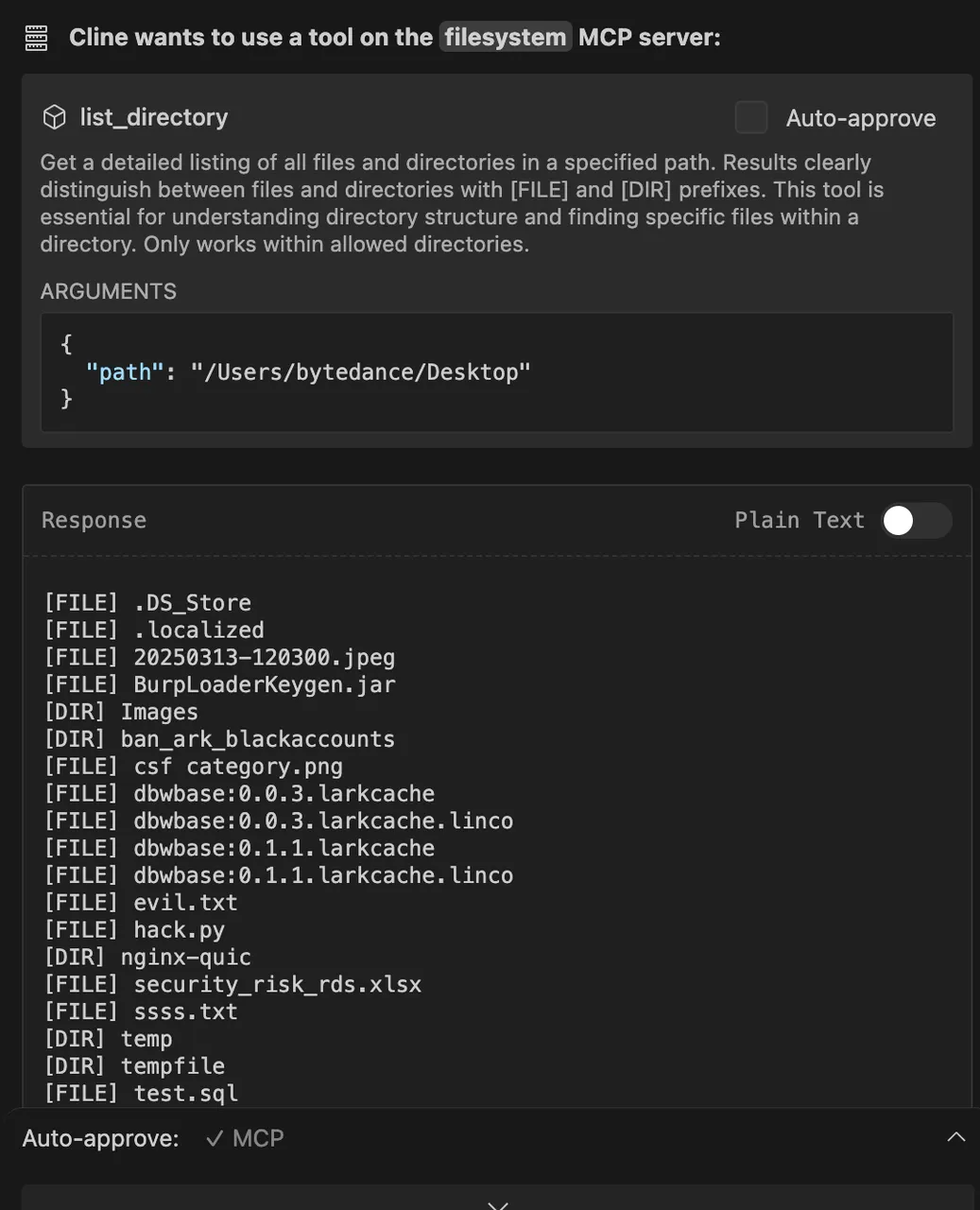Viewport: 980px width, 1210px height.
Task: Click the security_risk_rds.xlsx entry
Action: 277,985
